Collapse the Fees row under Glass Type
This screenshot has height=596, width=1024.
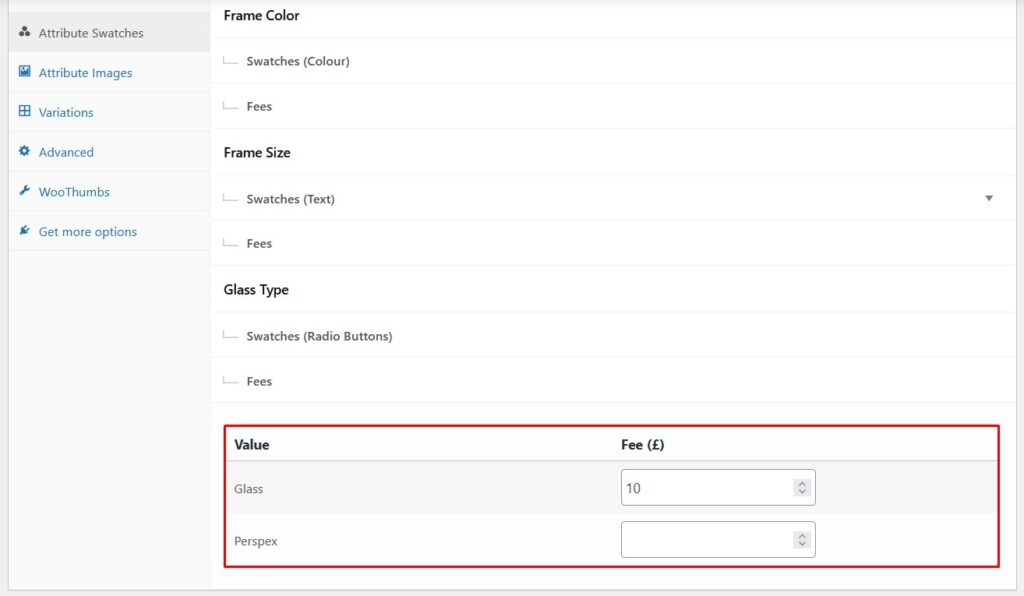click(259, 381)
